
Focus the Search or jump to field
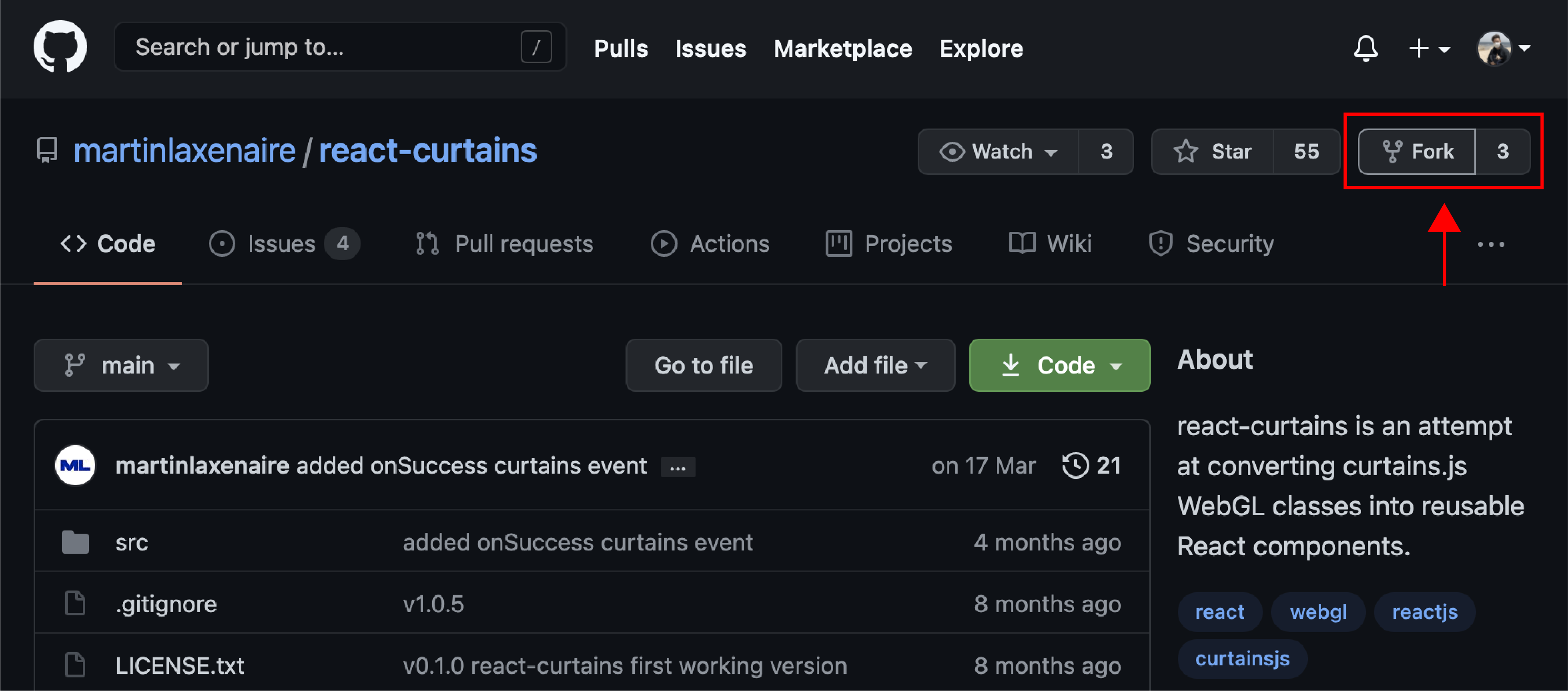tap(340, 47)
